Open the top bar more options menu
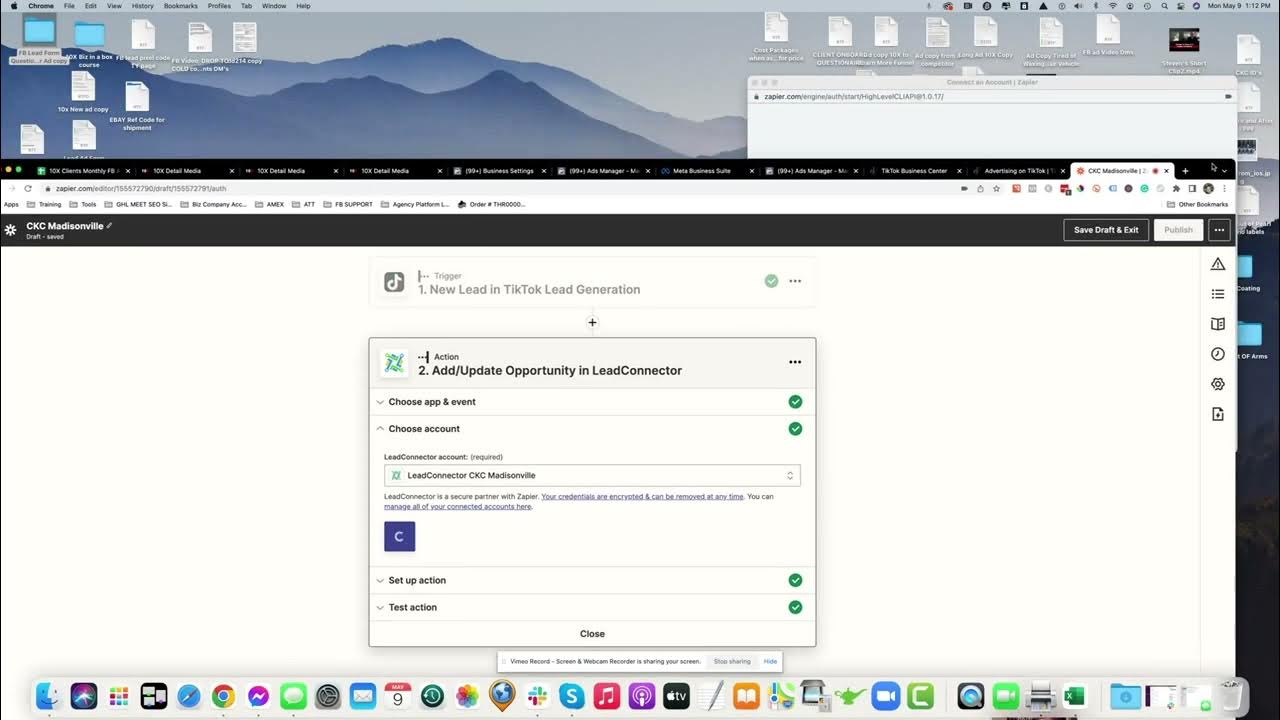 [1219, 230]
